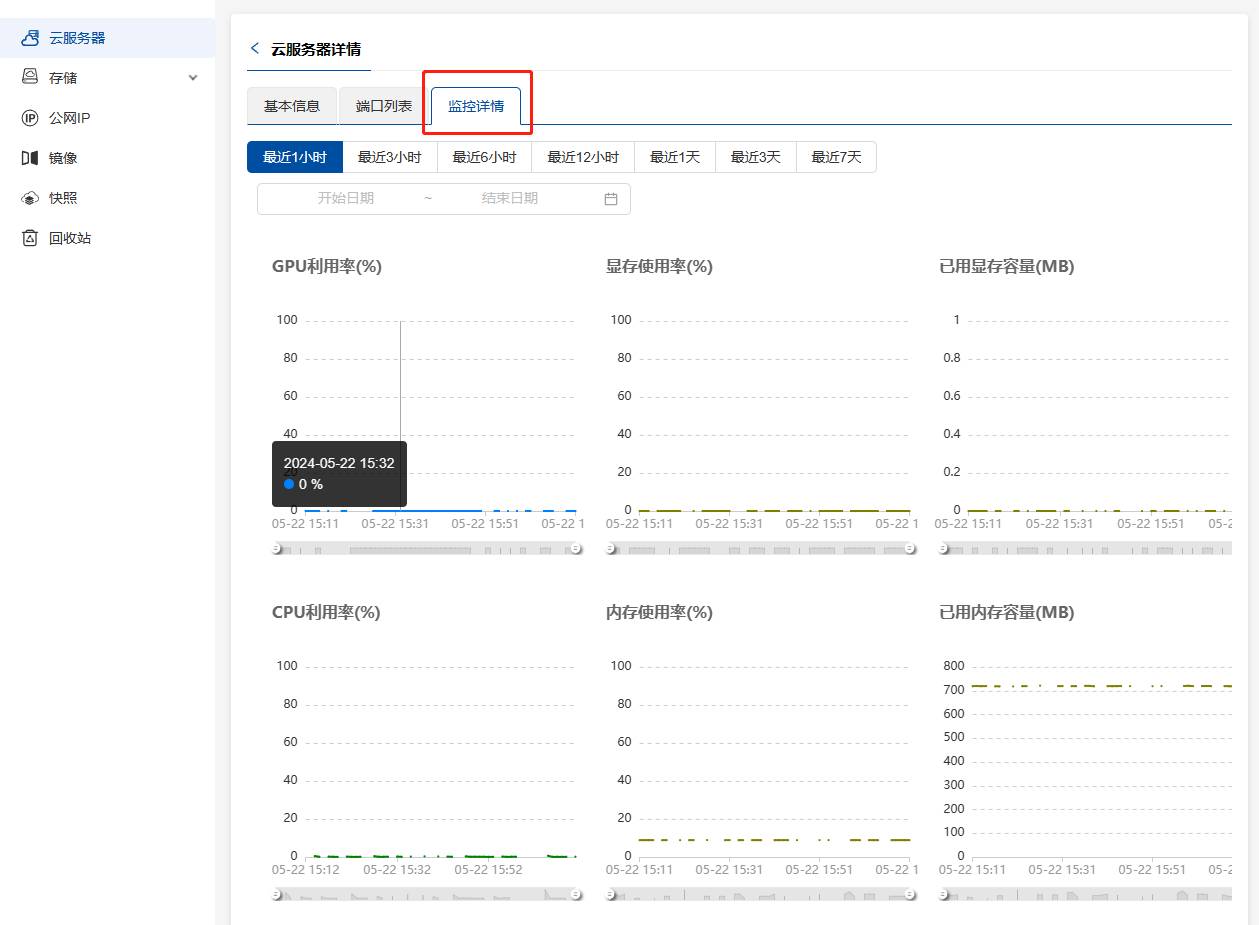Click the 回收站 recycle bin sidebar icon
The width and height of the screenshot is (1259, 925).
30,238
